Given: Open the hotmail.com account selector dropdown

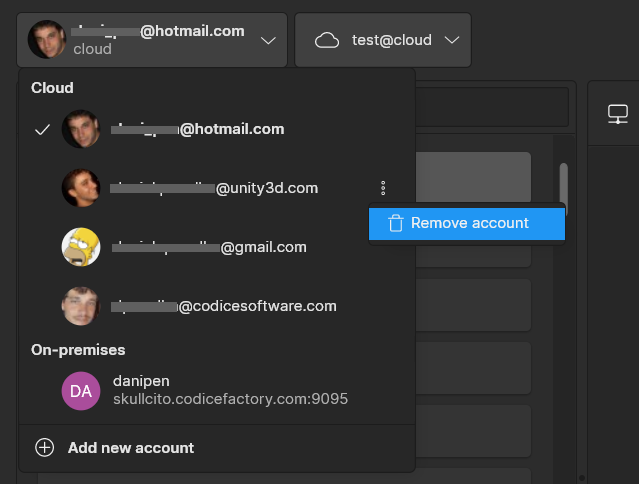Looking at the screenshot, I should (x=152, y=40).
